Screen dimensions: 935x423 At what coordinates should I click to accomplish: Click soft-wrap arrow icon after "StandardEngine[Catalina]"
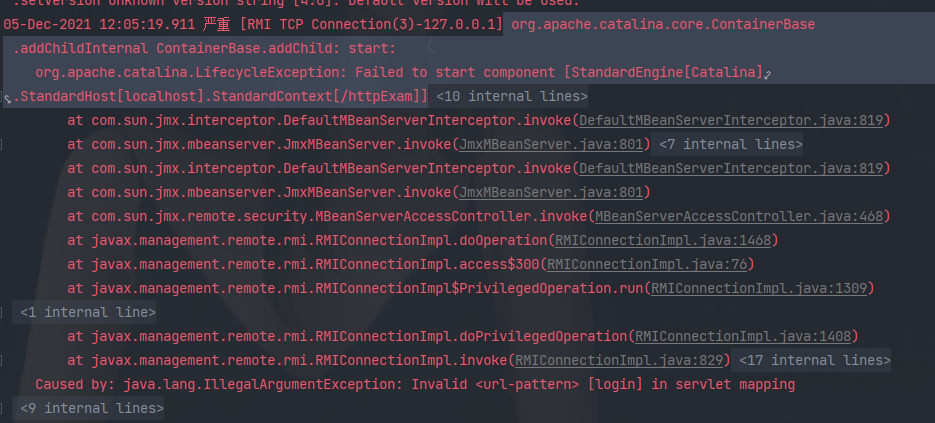(771, 74)
